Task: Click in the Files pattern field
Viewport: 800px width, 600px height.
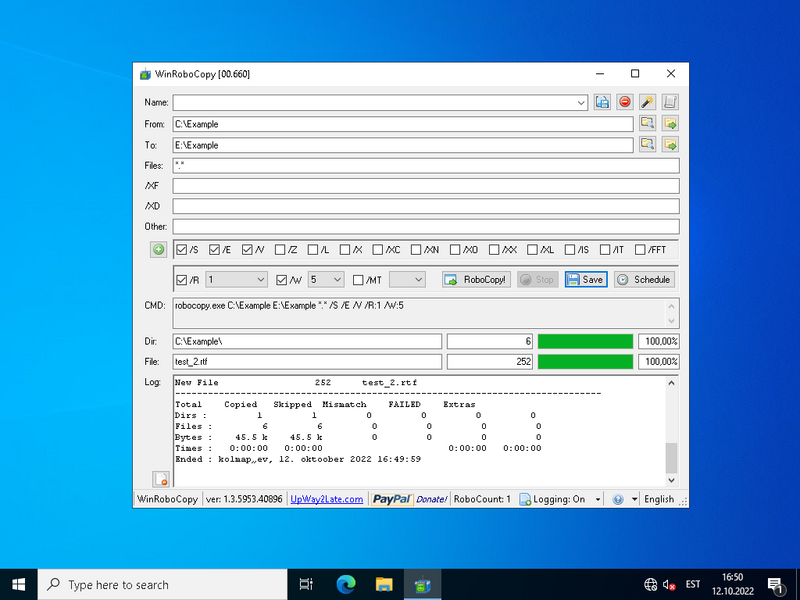Action: 426,165
